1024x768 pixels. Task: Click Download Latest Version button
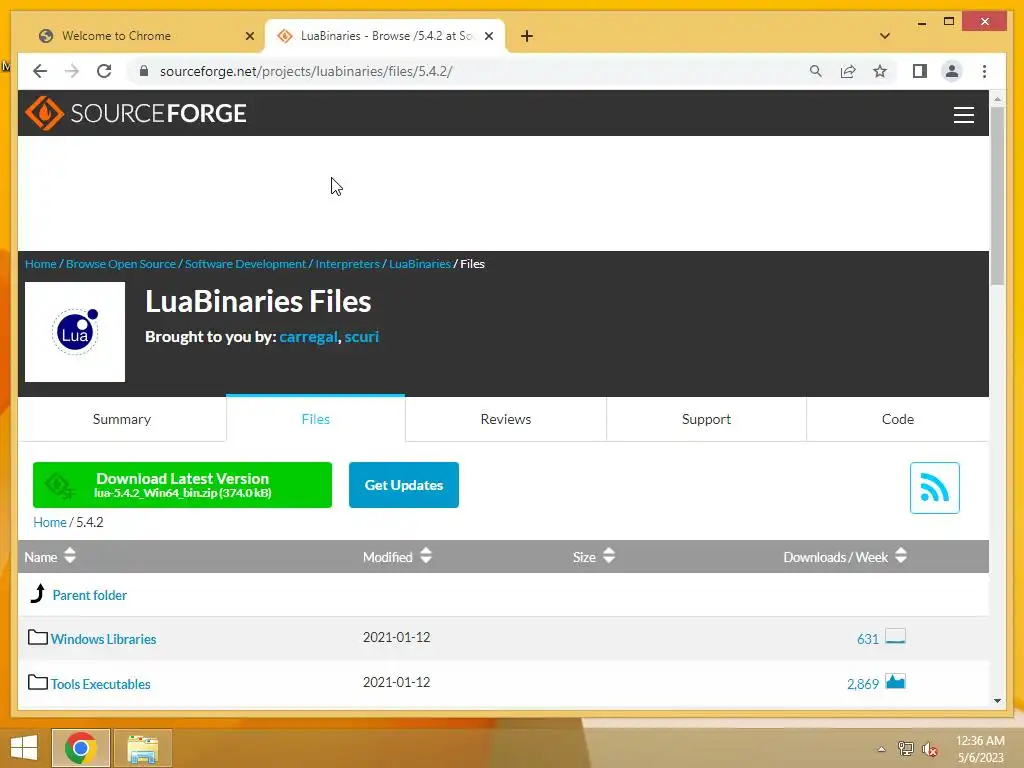pos(182,485)
